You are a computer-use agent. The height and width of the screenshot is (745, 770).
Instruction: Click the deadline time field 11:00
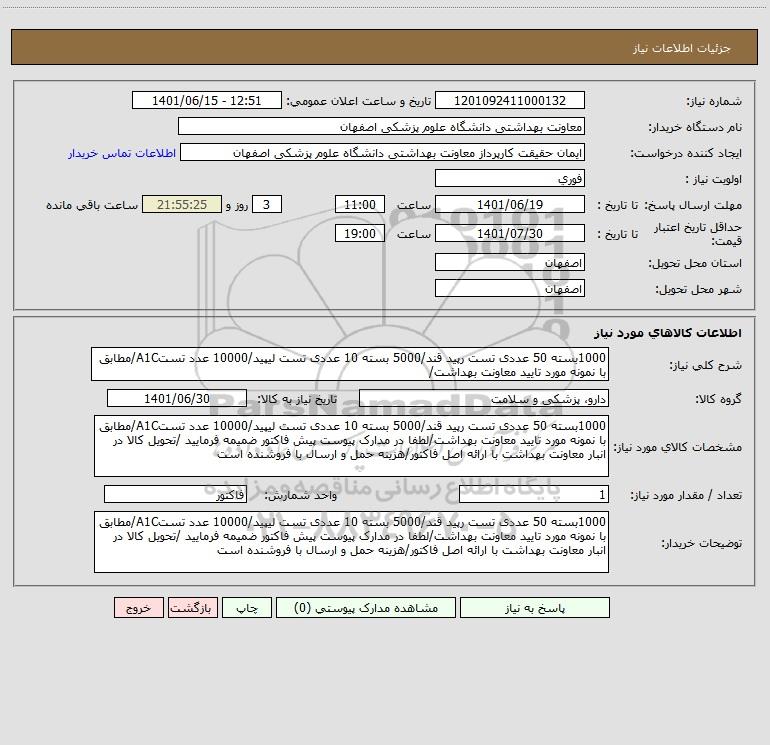coord(359,204)
